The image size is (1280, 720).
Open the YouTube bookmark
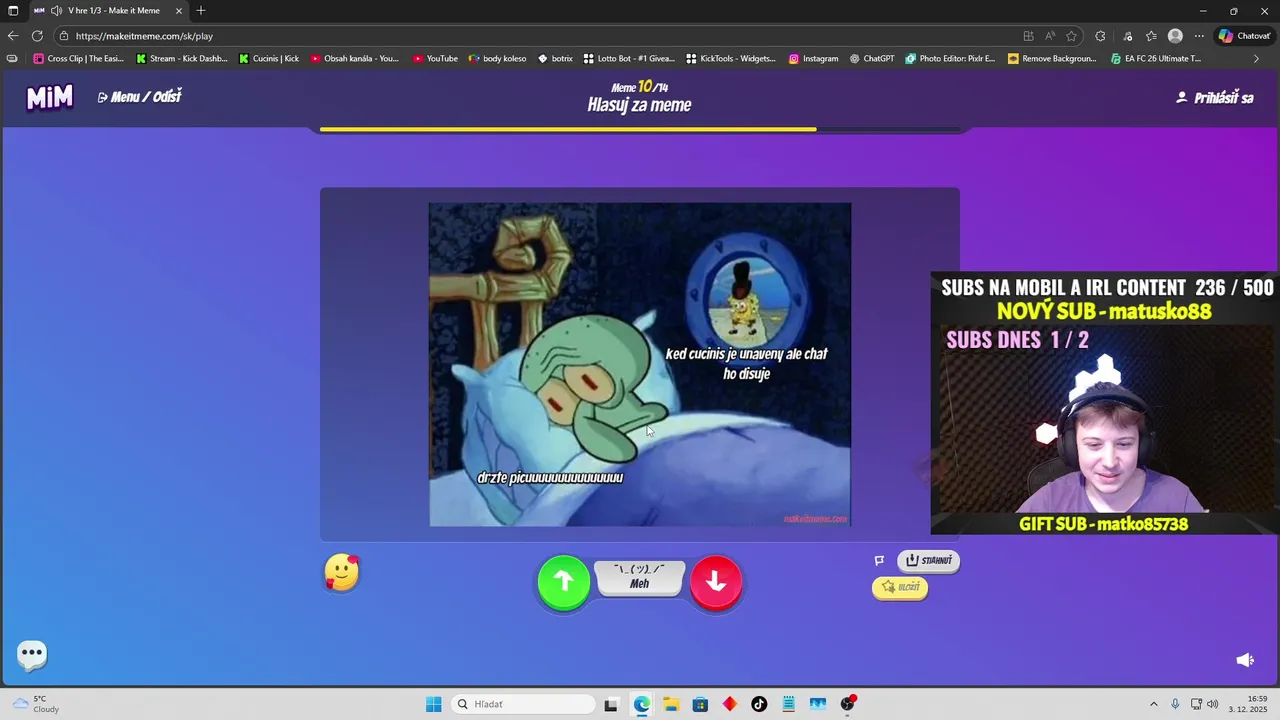[435, 59]
